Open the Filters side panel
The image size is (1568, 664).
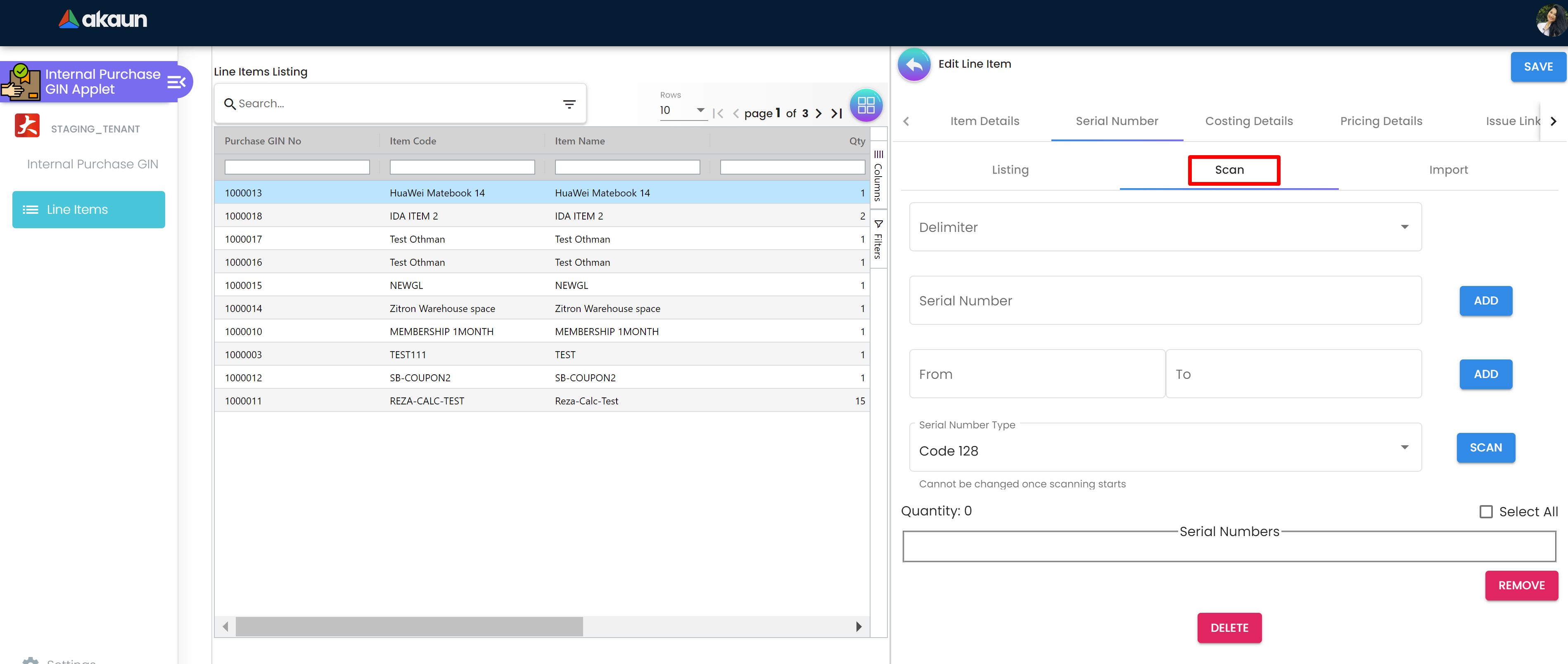878,240
